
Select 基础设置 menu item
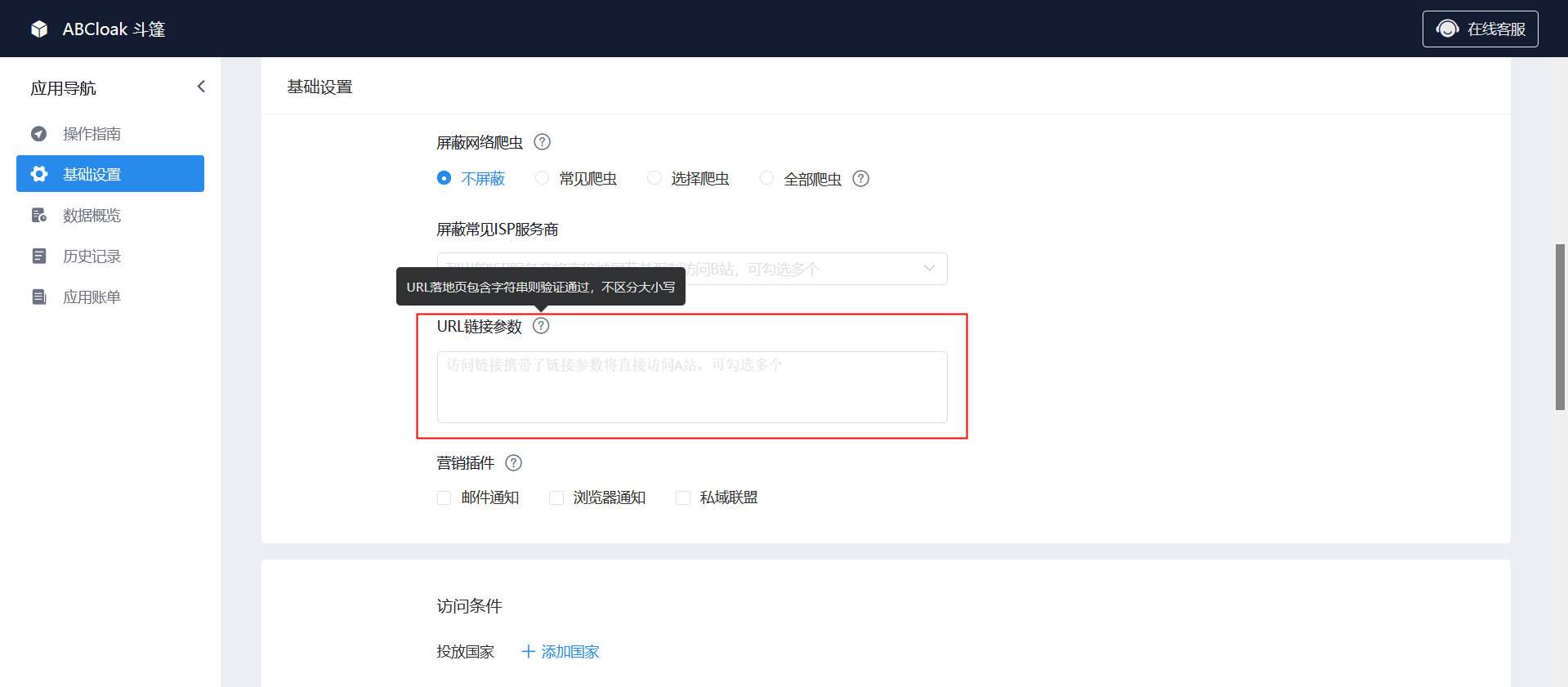tap(110, 174)
